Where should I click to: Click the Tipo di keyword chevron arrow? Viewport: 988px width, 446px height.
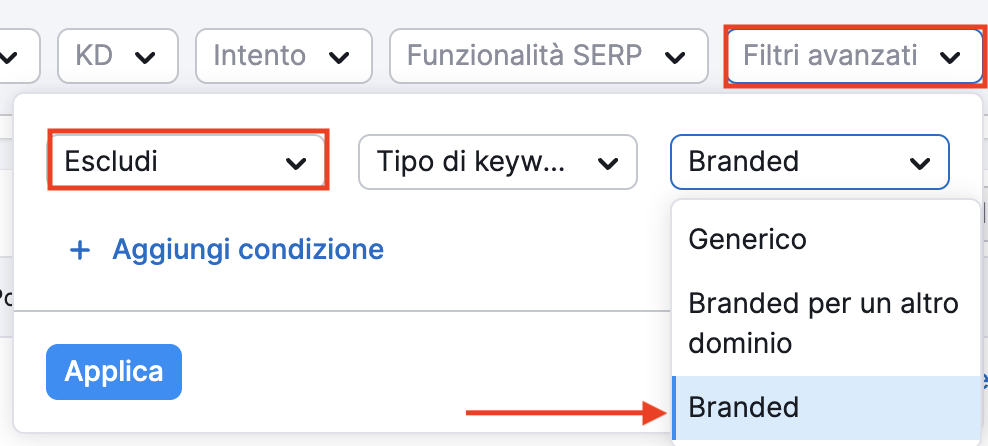tap(606, 162)
